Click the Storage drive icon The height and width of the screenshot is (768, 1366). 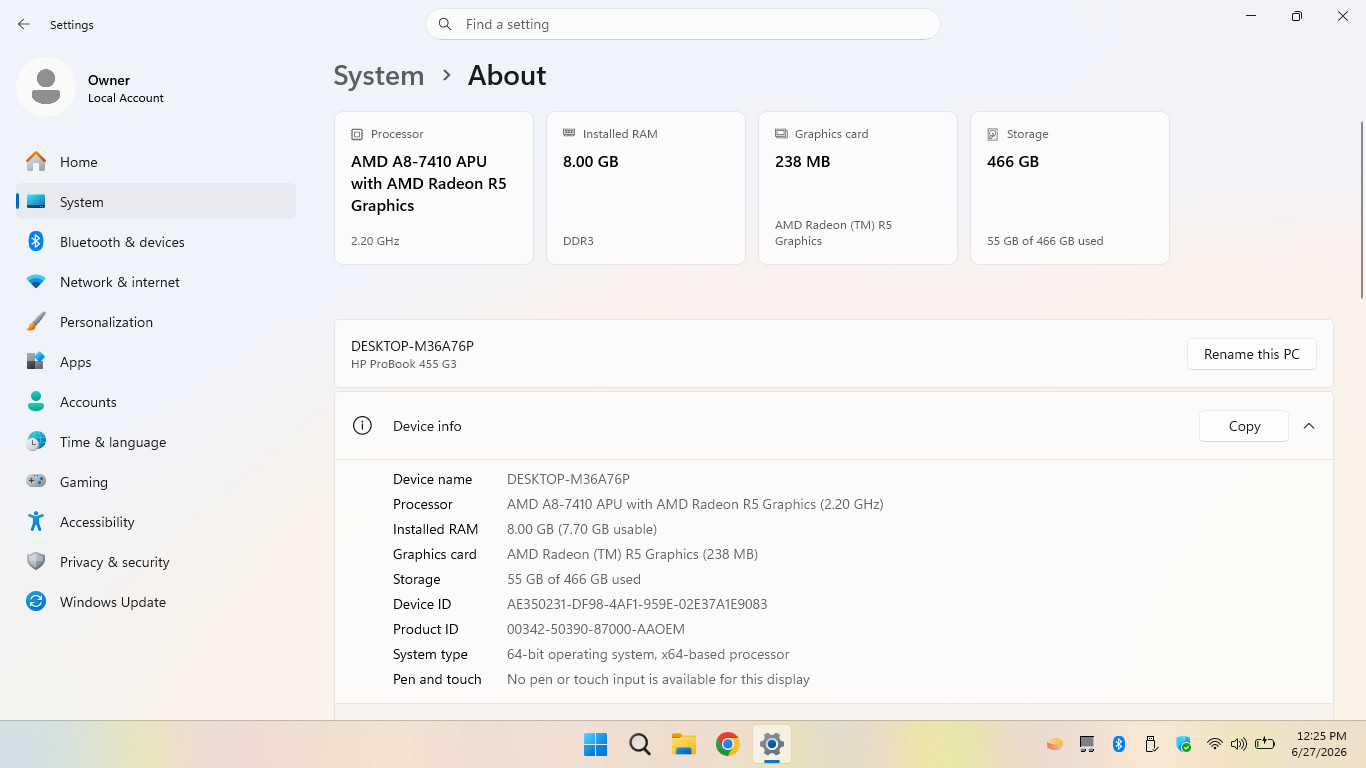pyautogui.click(x=993, y=134)
